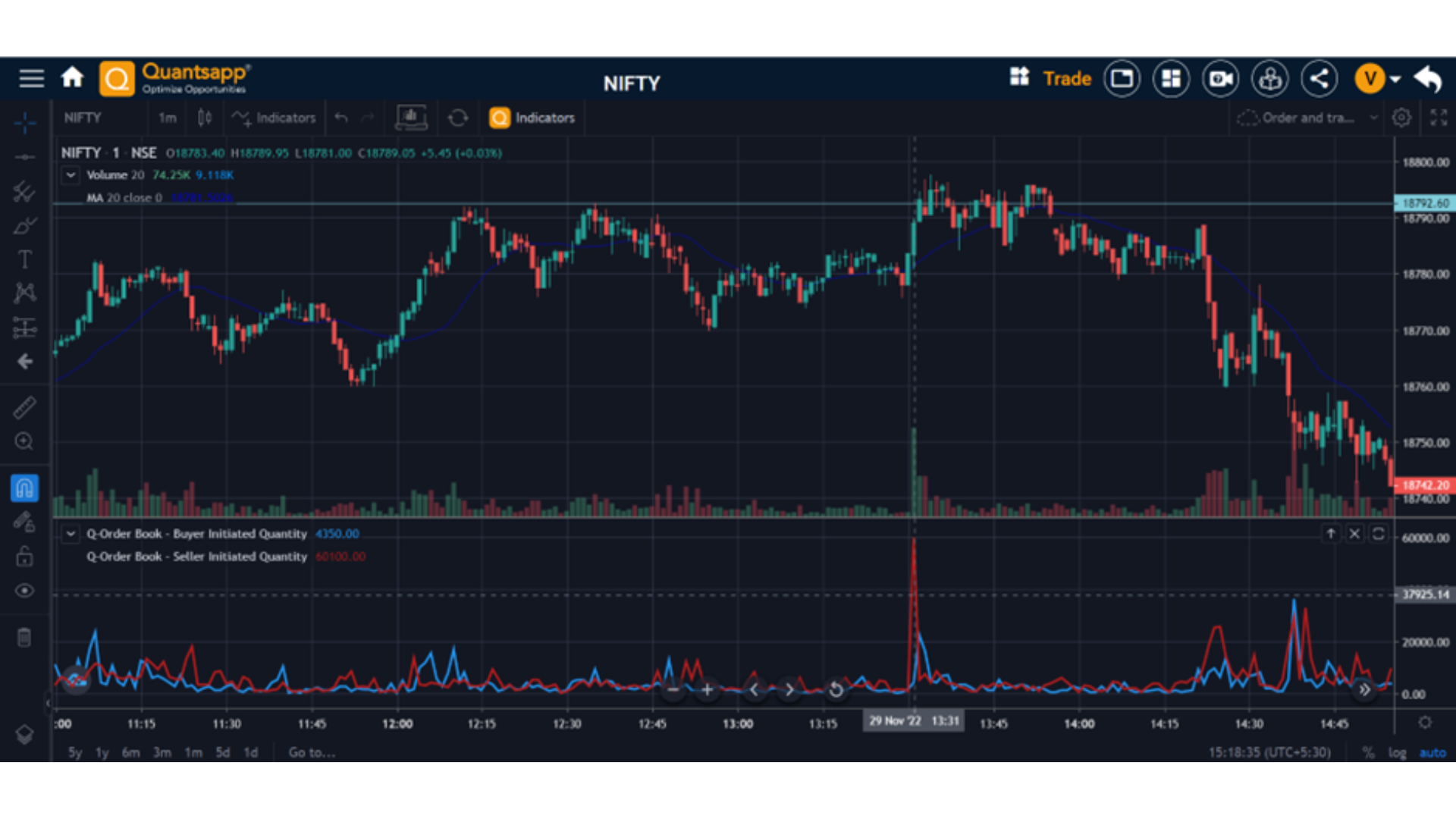Open the video camera recording icon
Screen dimensions: 1456x819
click(x=1220, y=78)
